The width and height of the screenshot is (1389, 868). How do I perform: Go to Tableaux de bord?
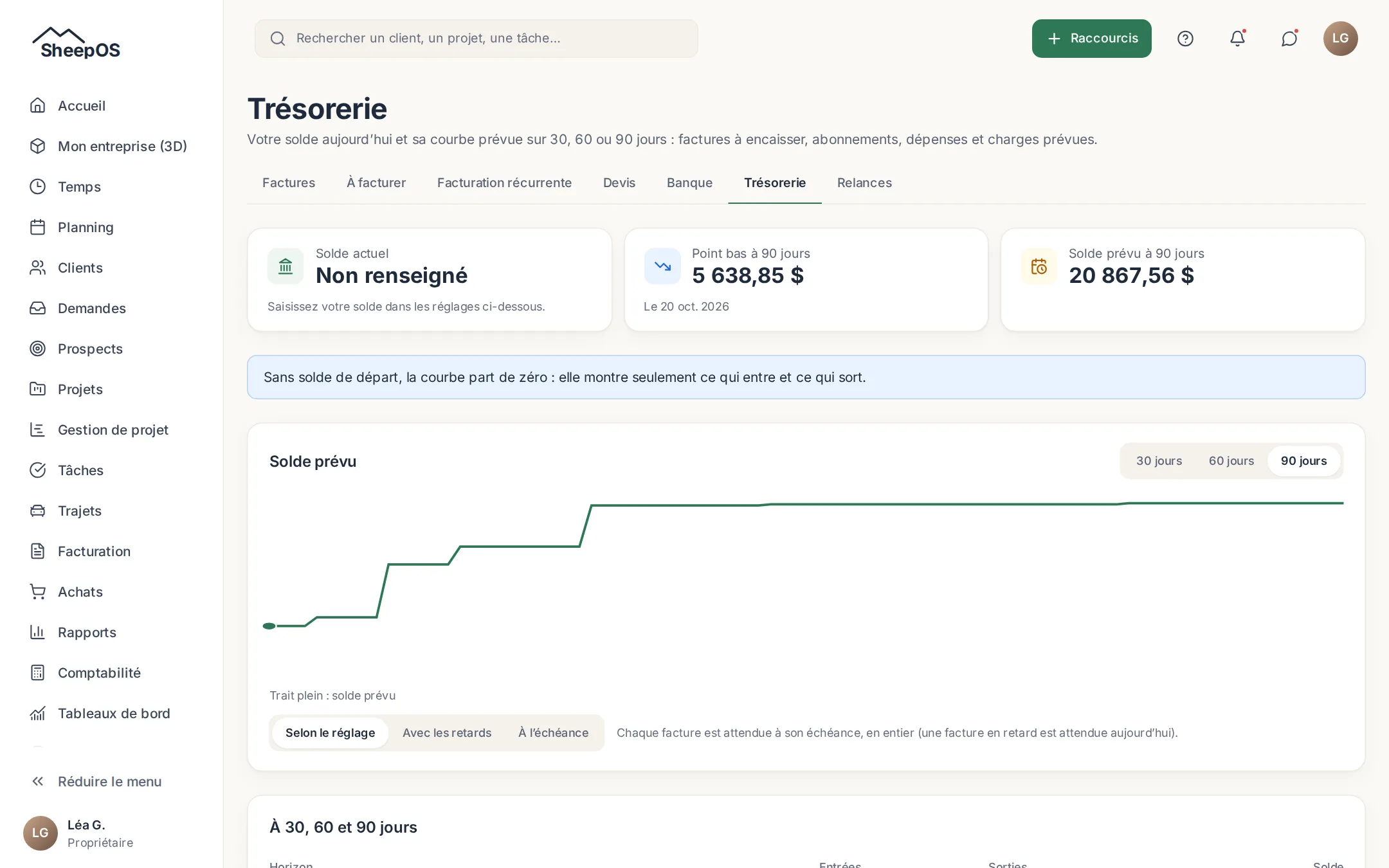click(x=112, y=713)
